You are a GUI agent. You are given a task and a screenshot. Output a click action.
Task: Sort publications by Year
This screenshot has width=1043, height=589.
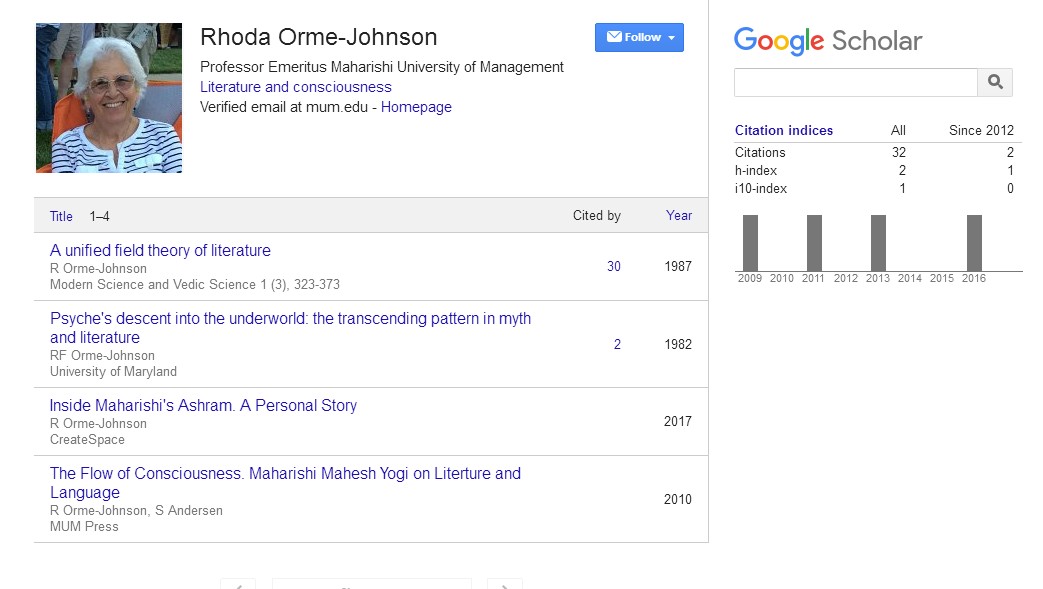pyautogui.click(x=678, y=216)
